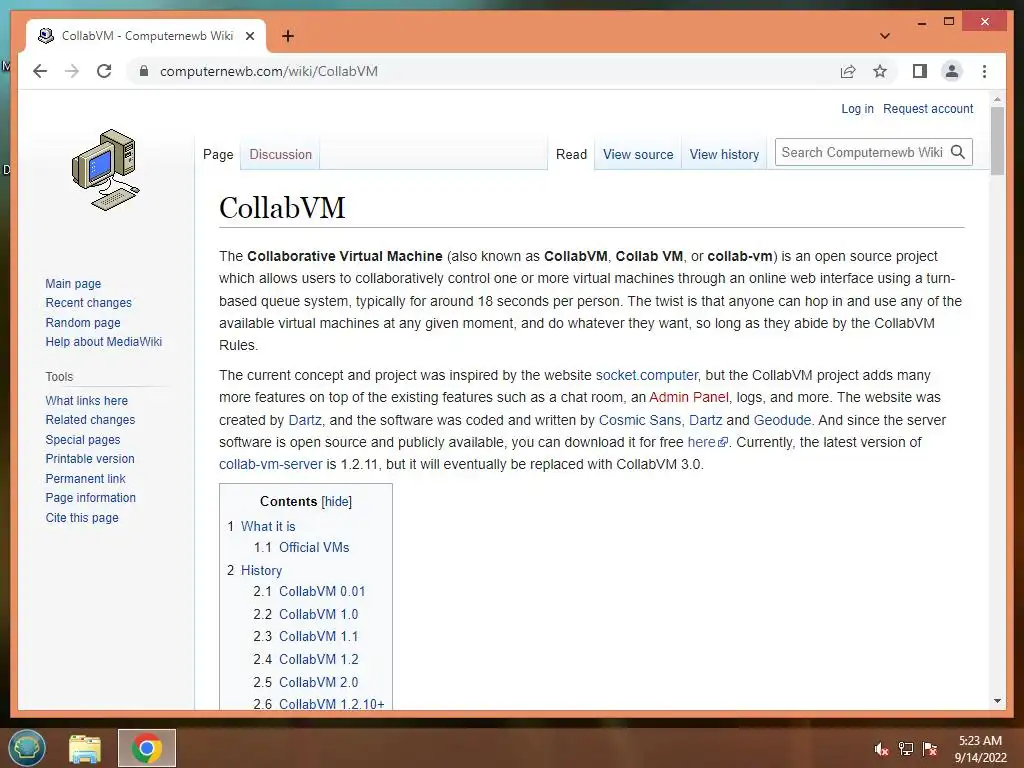Jump to contents item CollabVM 2.0

(319, 682)
